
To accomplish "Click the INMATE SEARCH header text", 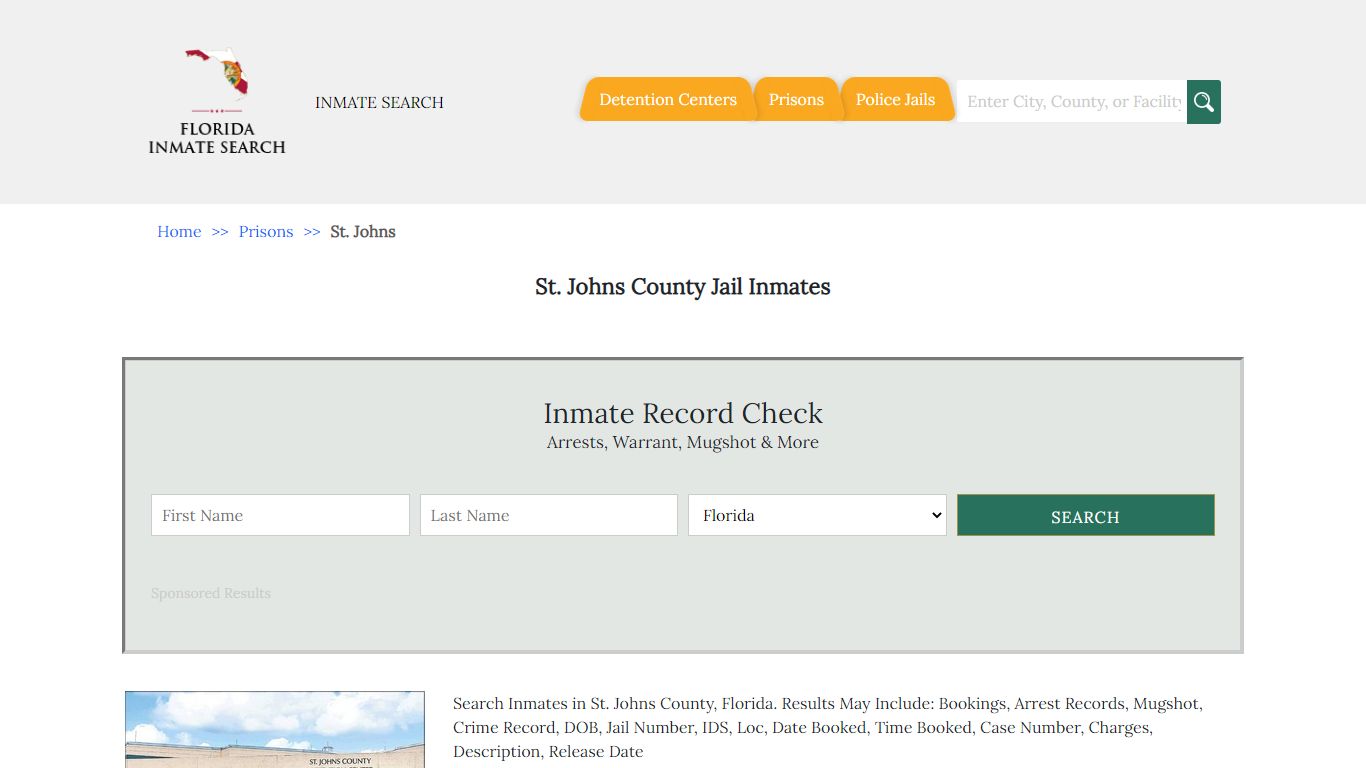I will 379,102.
